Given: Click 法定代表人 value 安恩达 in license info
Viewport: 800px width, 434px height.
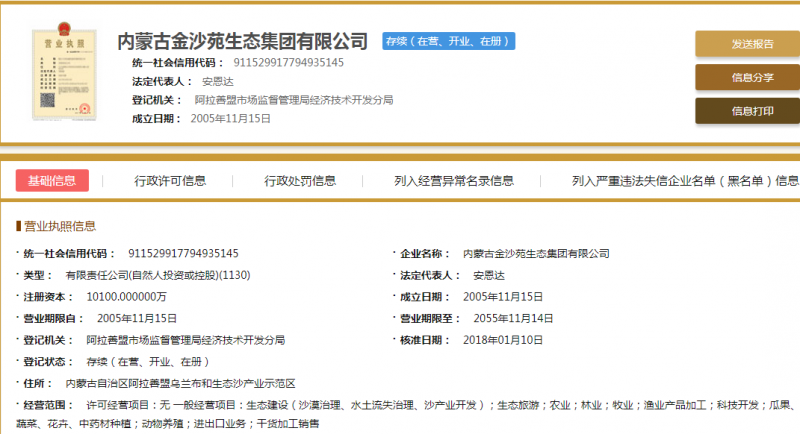Looking at the screenshot, I should coord(489,275).
